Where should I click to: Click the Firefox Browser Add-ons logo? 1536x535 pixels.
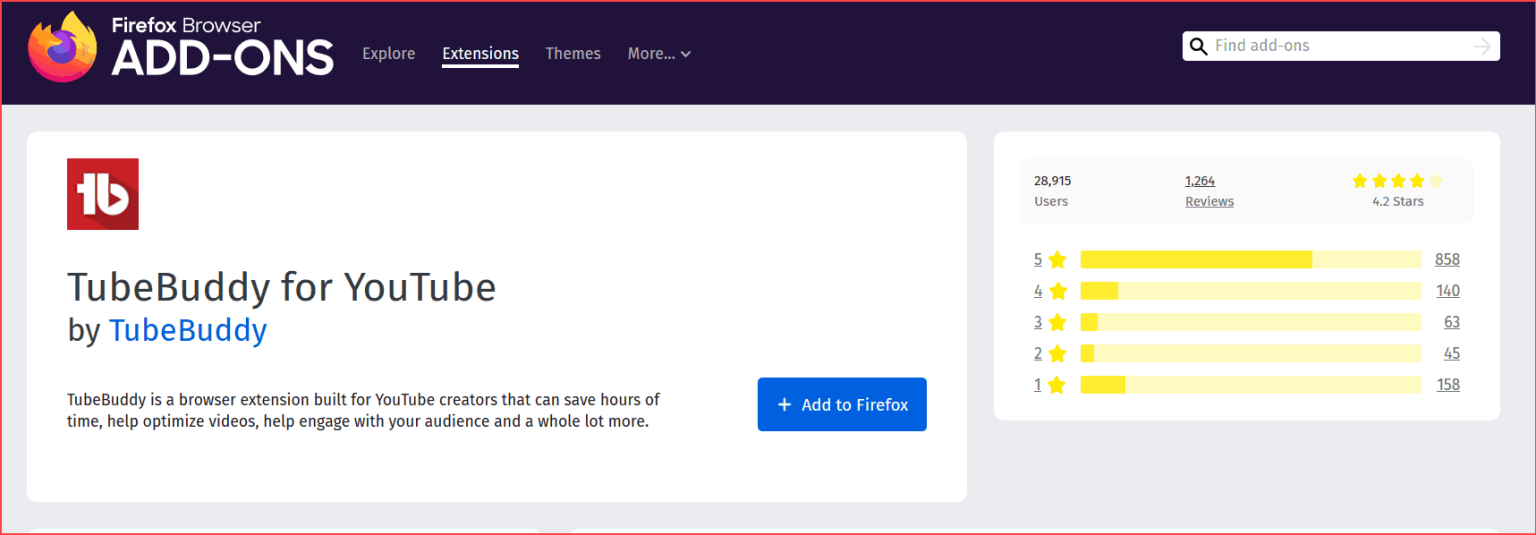coord(180,46)
